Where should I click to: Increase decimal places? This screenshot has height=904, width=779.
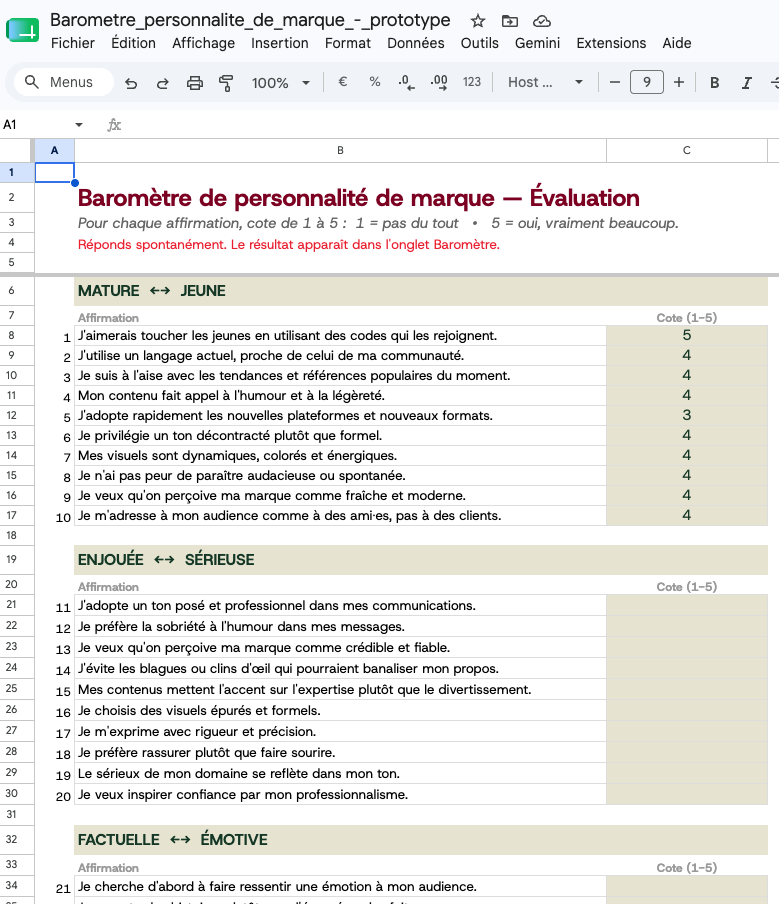click(439, 82)
